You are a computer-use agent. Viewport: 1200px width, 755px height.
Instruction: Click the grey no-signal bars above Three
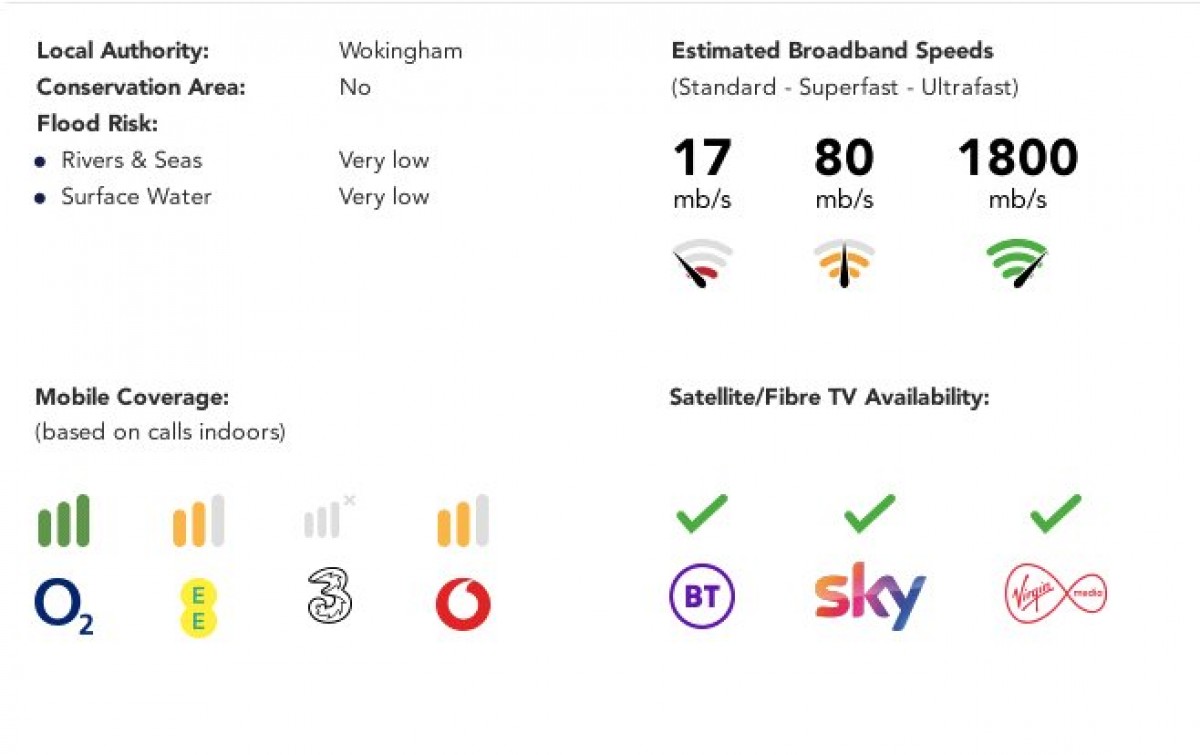[x=330, y=516]
